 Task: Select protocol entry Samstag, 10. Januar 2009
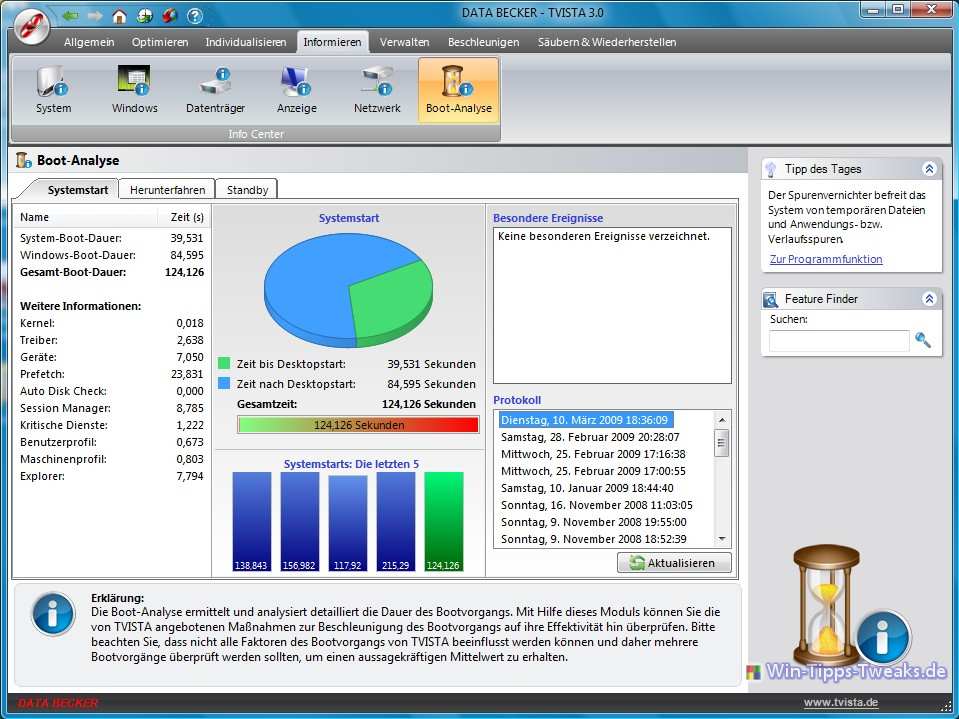(587, 489)
